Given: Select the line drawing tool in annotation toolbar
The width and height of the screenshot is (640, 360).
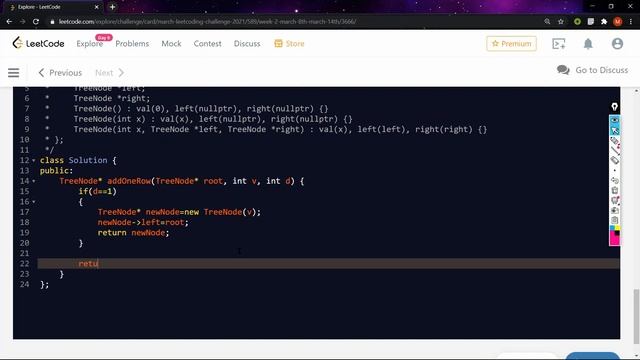Looking at the screenshot, I should (x=614, y=151).
